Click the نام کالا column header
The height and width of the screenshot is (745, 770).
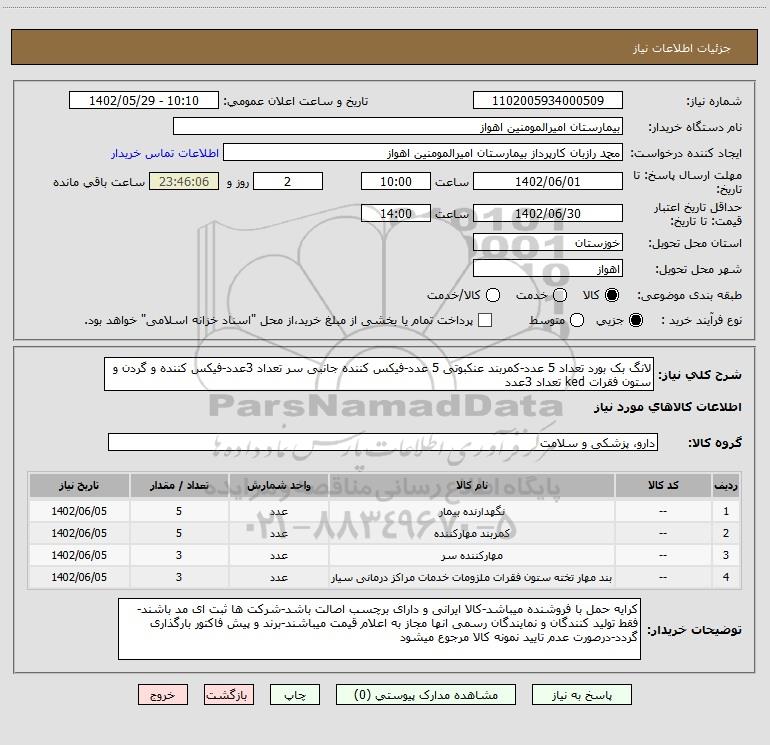(471, 485)
